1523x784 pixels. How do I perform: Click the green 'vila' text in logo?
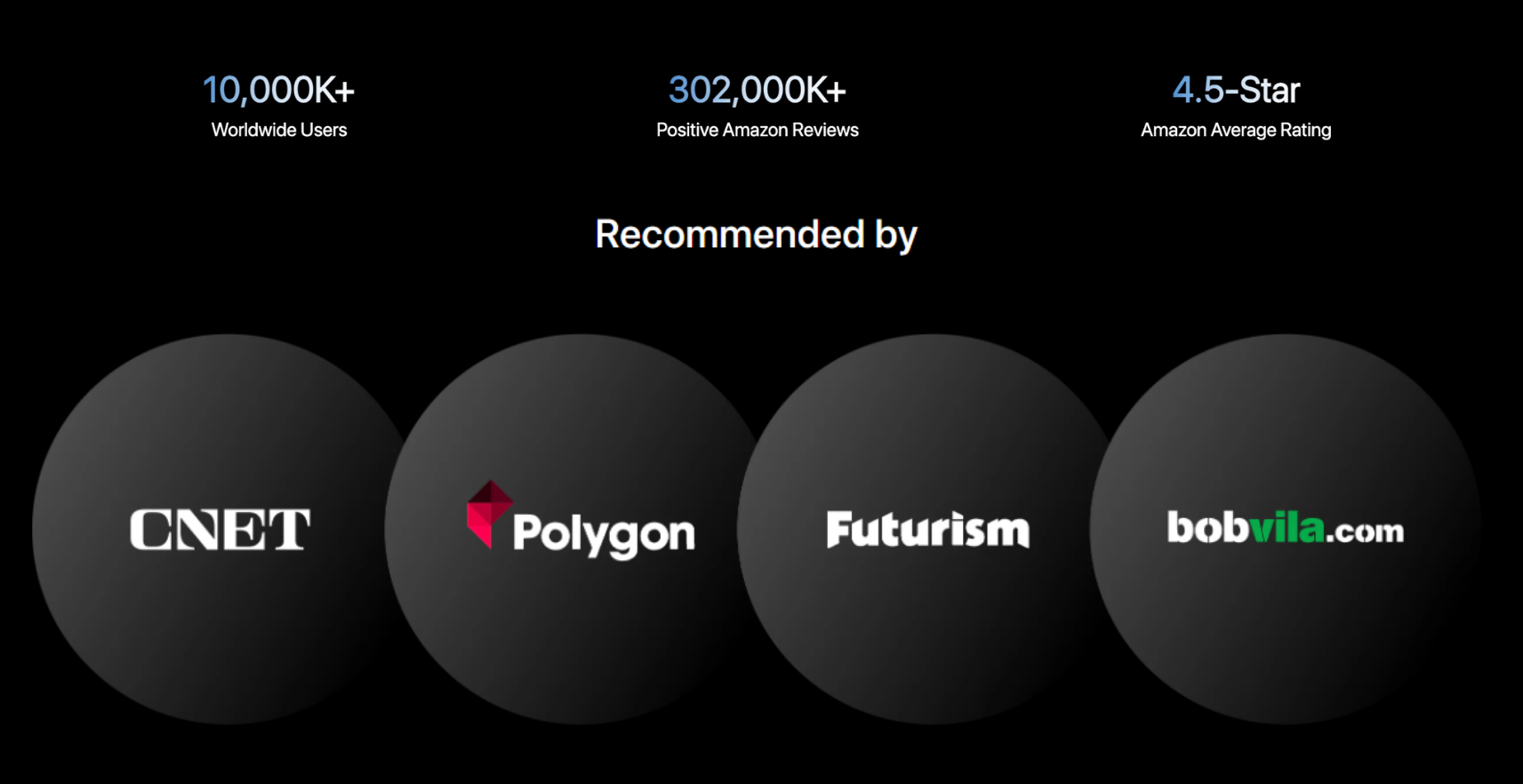pyautogui.click(x=1287, y=529)
